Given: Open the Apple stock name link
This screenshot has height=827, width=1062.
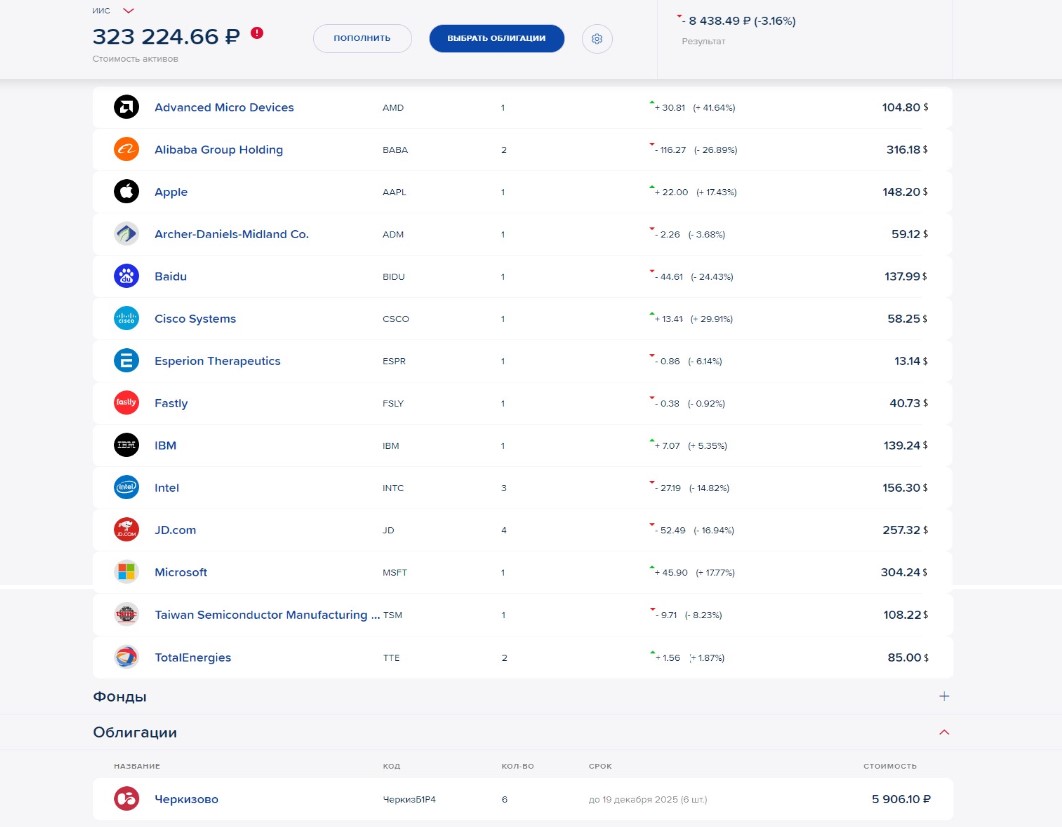Looking at the screenshot, I should 171,192.
